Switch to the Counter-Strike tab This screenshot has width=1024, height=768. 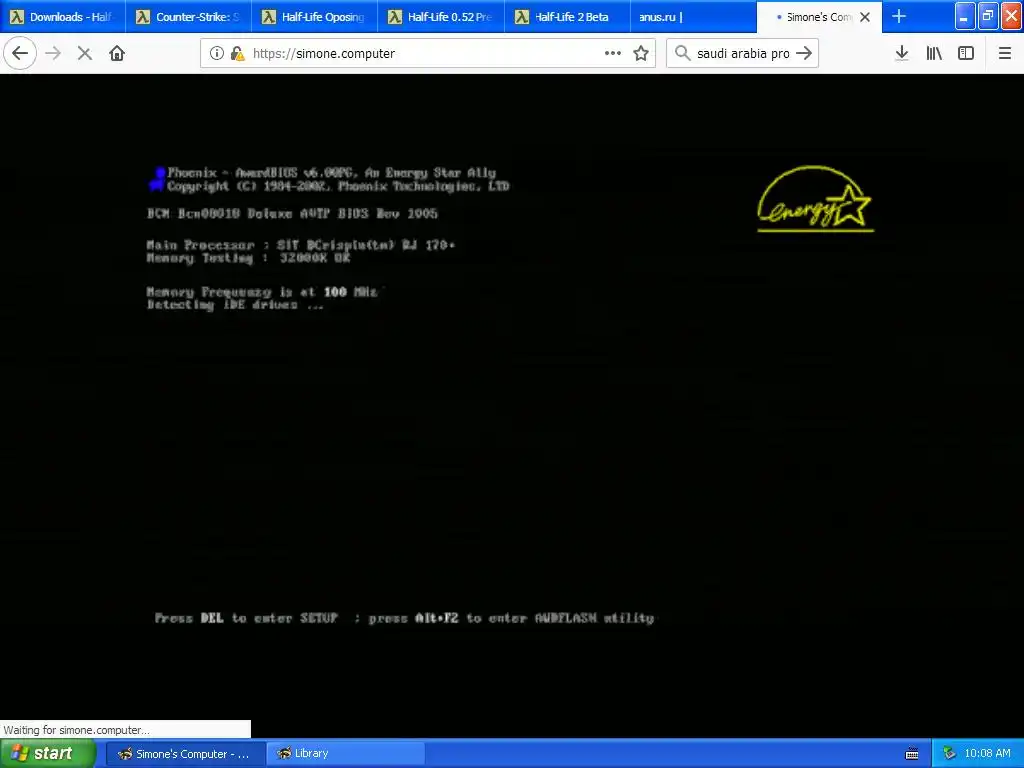tap(188, 17)
